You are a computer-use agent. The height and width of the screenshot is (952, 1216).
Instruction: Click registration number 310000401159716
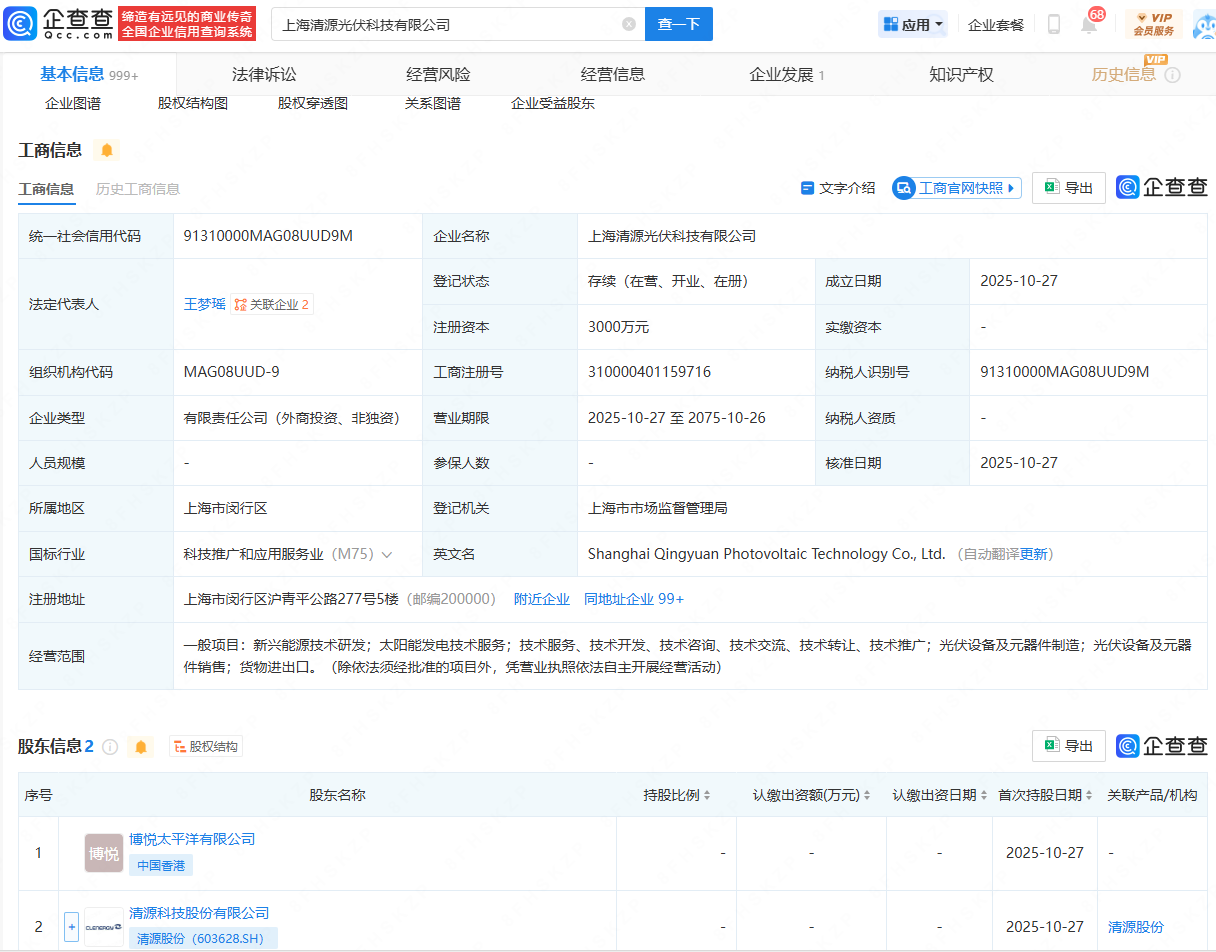pyautogui.click(x=650, y=372)
